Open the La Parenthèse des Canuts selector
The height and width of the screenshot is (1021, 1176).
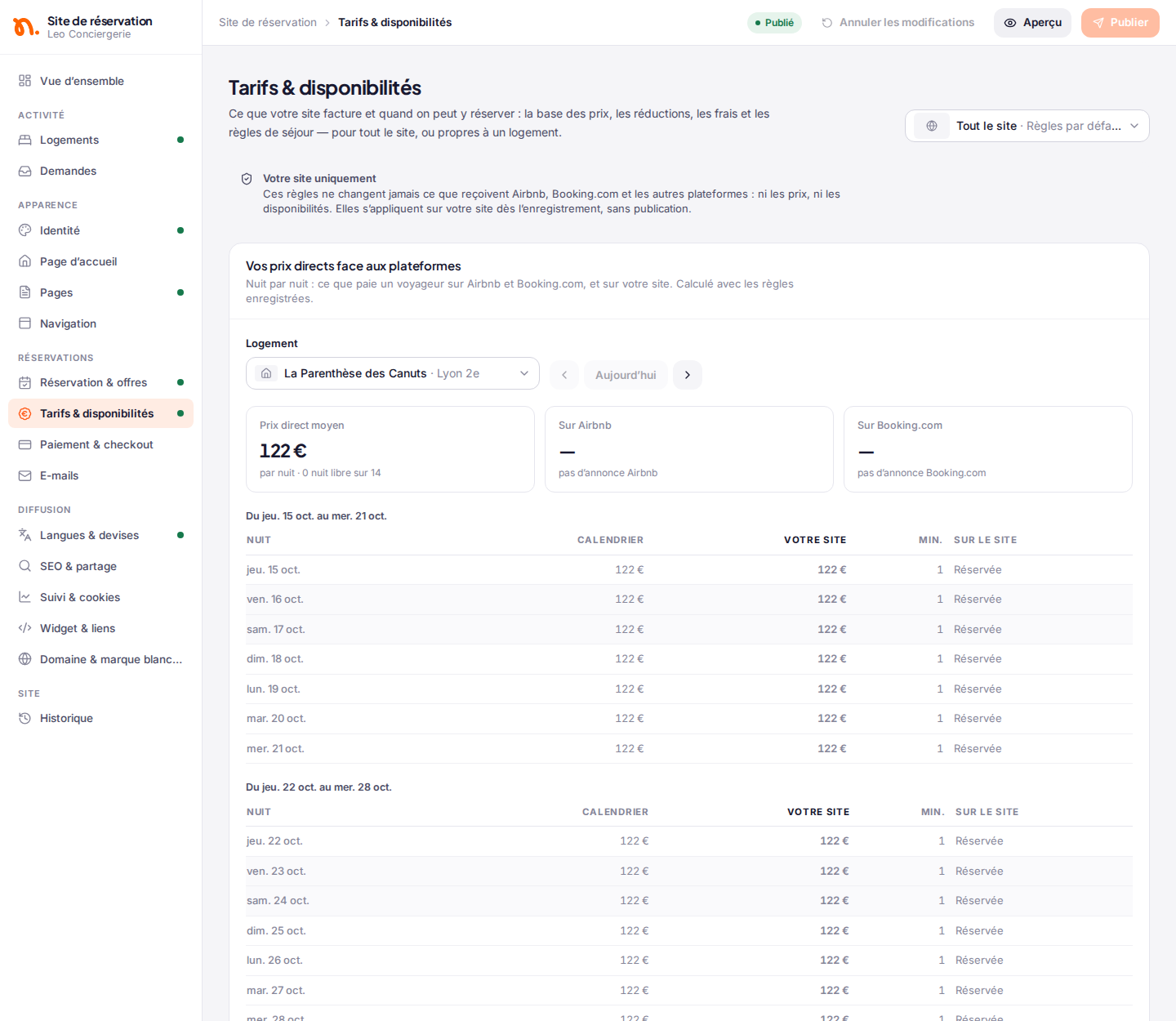393,373
